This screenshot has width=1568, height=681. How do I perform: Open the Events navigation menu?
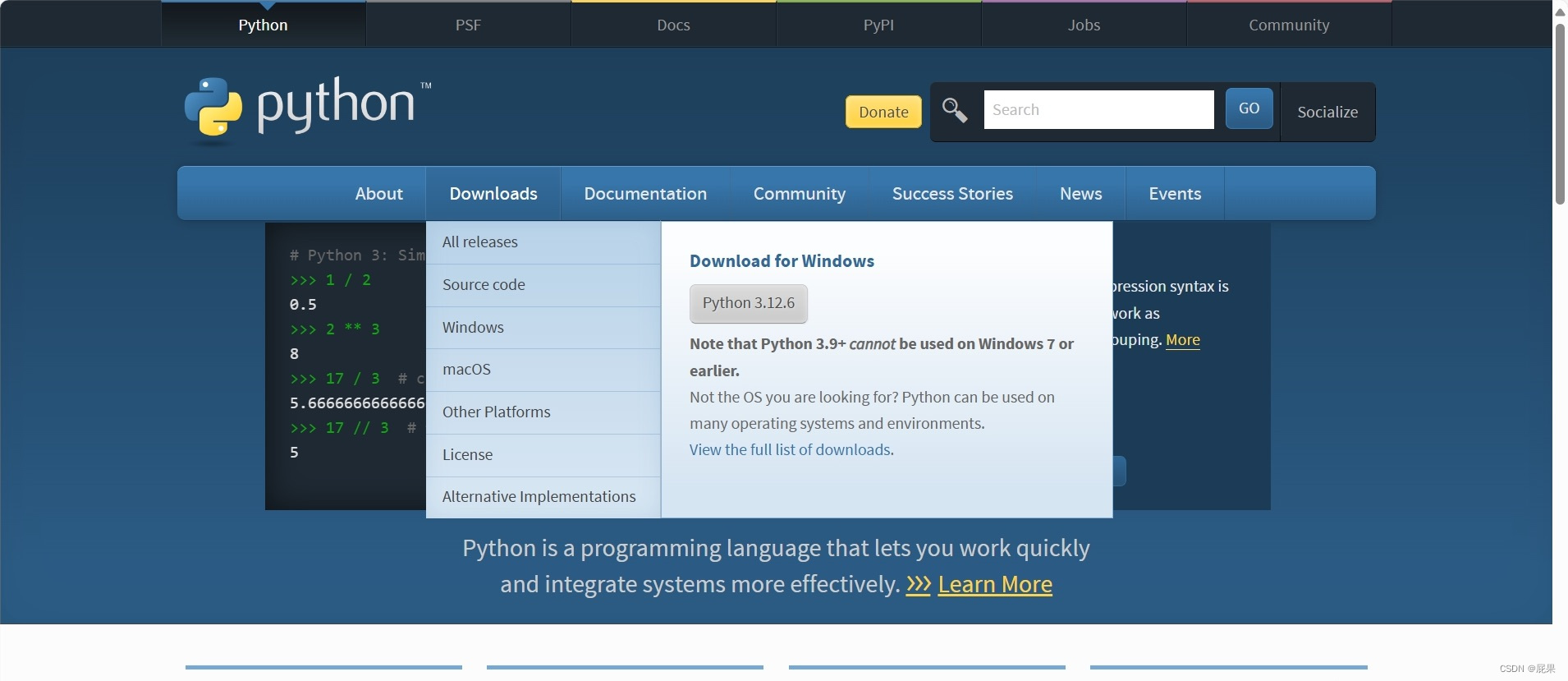coord(1175,194)
